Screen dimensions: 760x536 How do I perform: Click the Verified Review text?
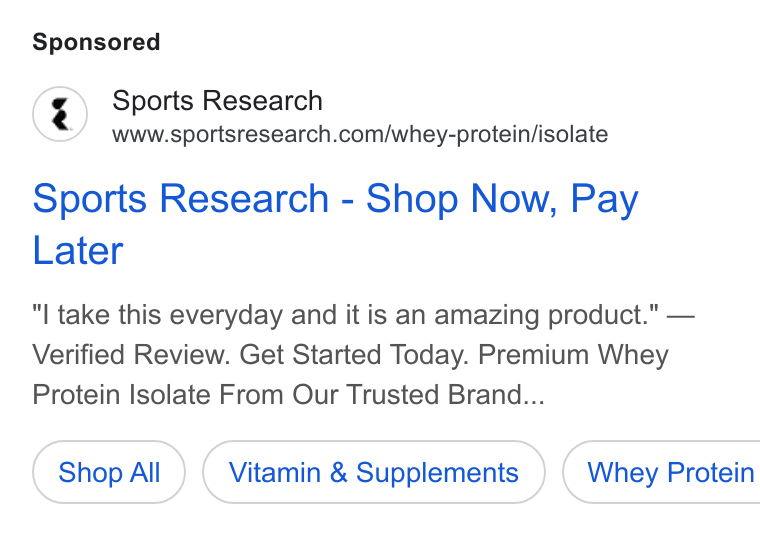click(131, 355)
